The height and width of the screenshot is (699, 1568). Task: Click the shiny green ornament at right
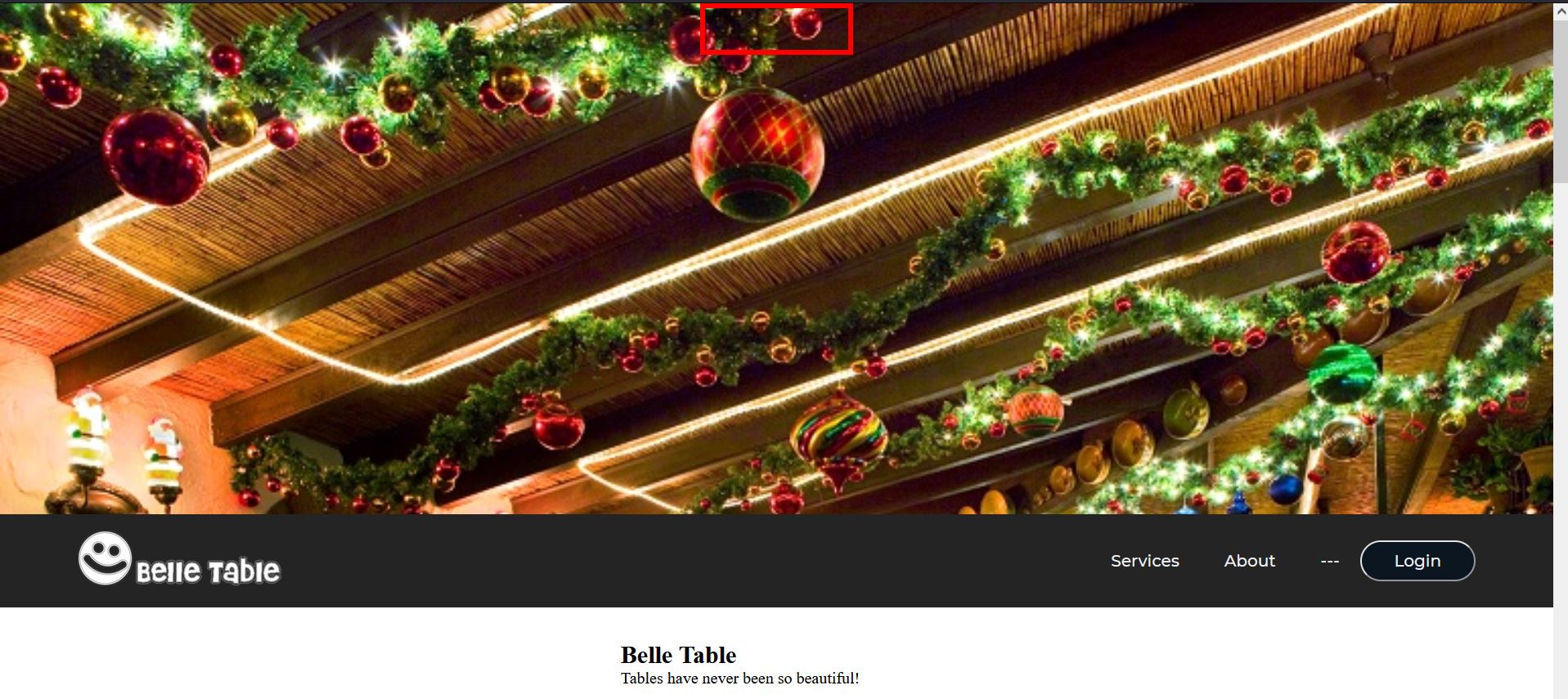pos(1342,374)
